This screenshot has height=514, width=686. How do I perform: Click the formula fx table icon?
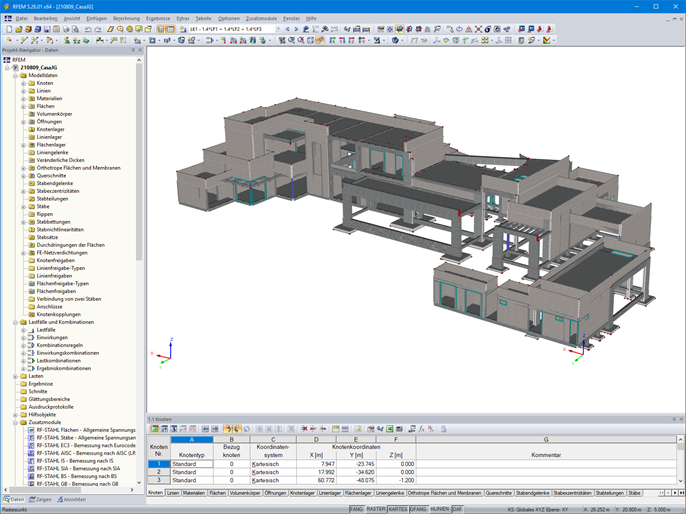point(421,429)
